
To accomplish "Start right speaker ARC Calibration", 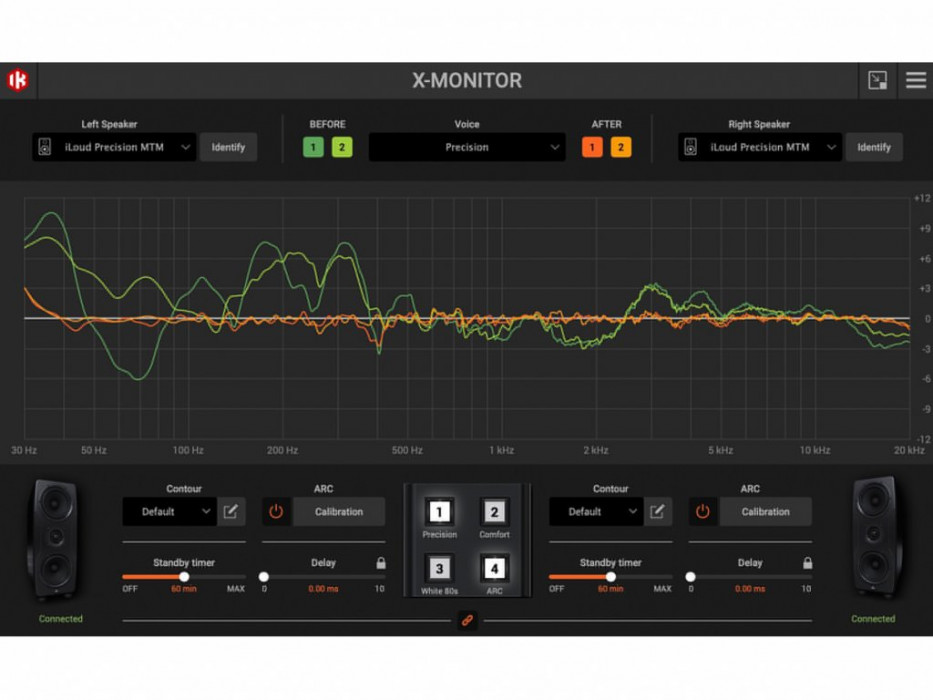I will [765, 511].
